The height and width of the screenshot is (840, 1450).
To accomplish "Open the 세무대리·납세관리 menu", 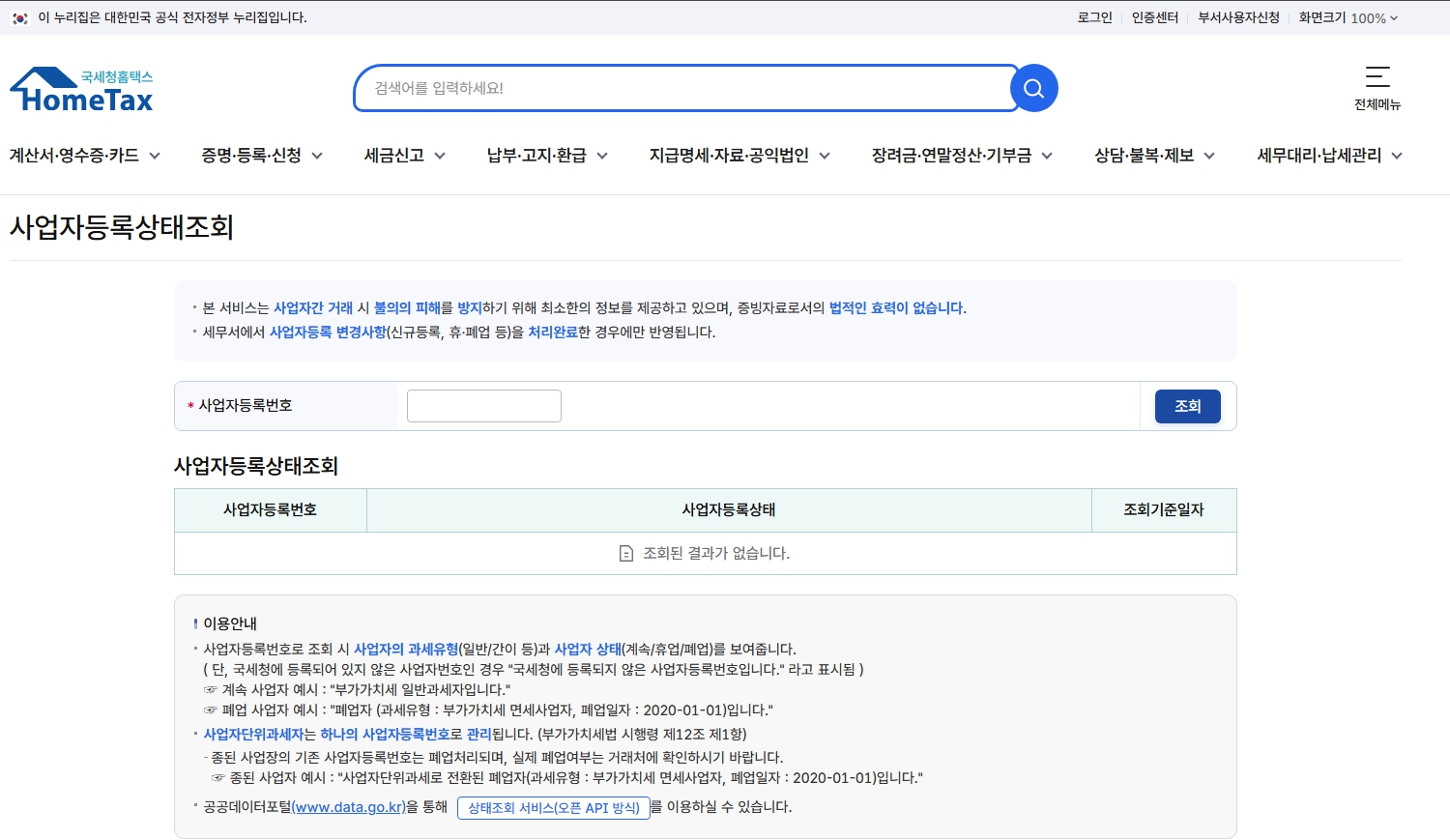I will click(1329, 156).
